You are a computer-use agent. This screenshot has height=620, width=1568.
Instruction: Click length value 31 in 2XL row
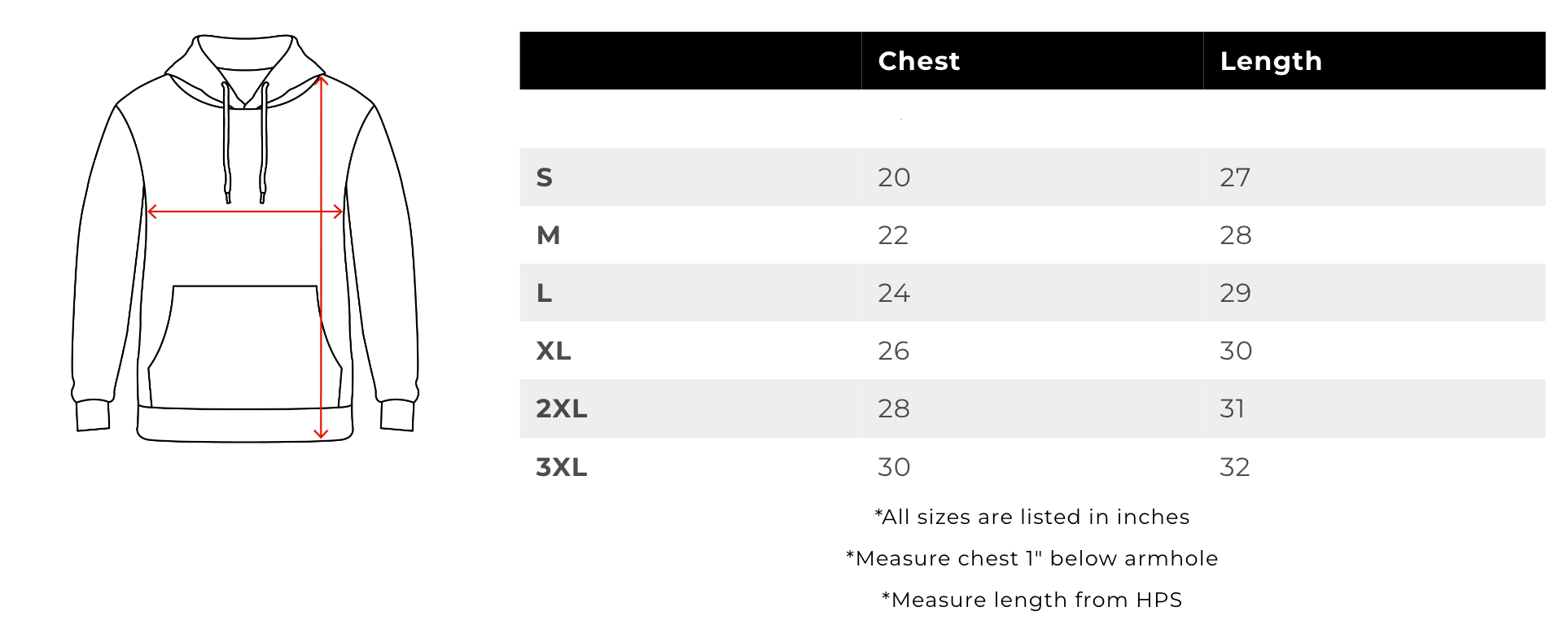[1232, 408]
